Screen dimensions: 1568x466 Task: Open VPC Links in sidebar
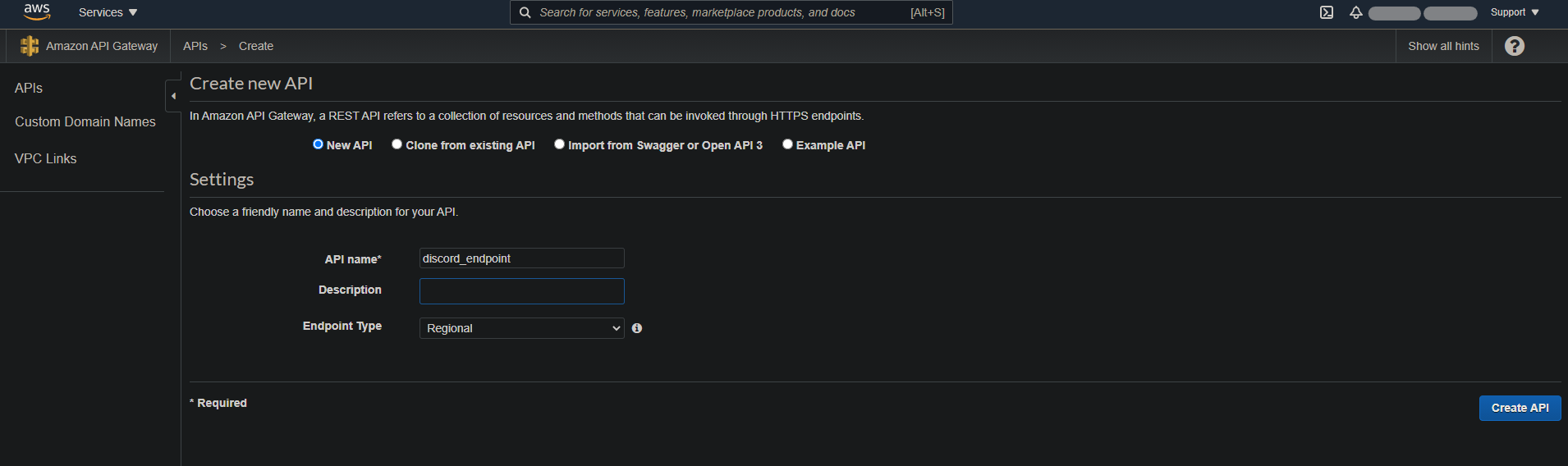click(x=46, y=158)
